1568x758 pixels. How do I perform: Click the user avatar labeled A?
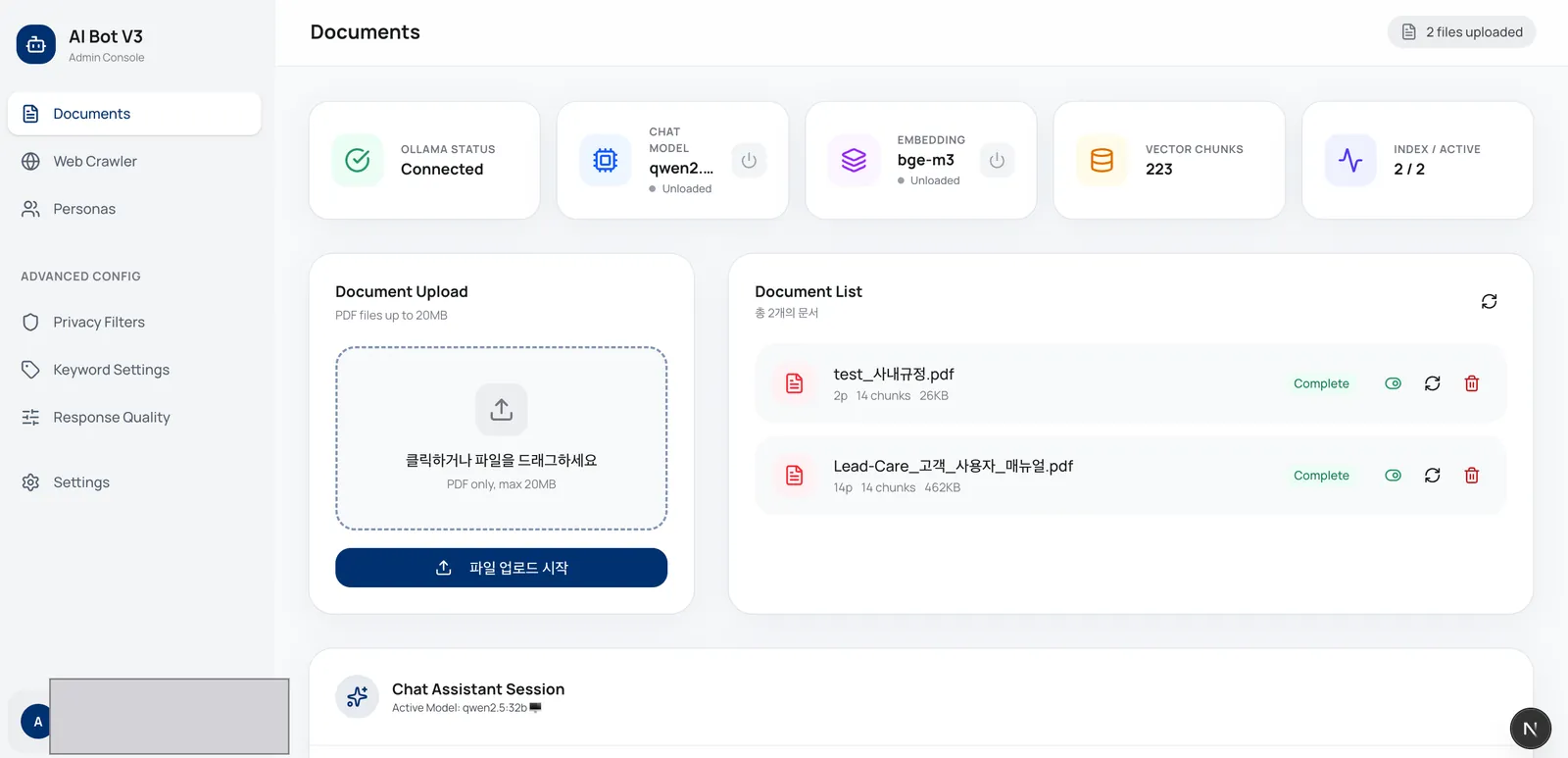pyautogui.click(x=38, y=722)
